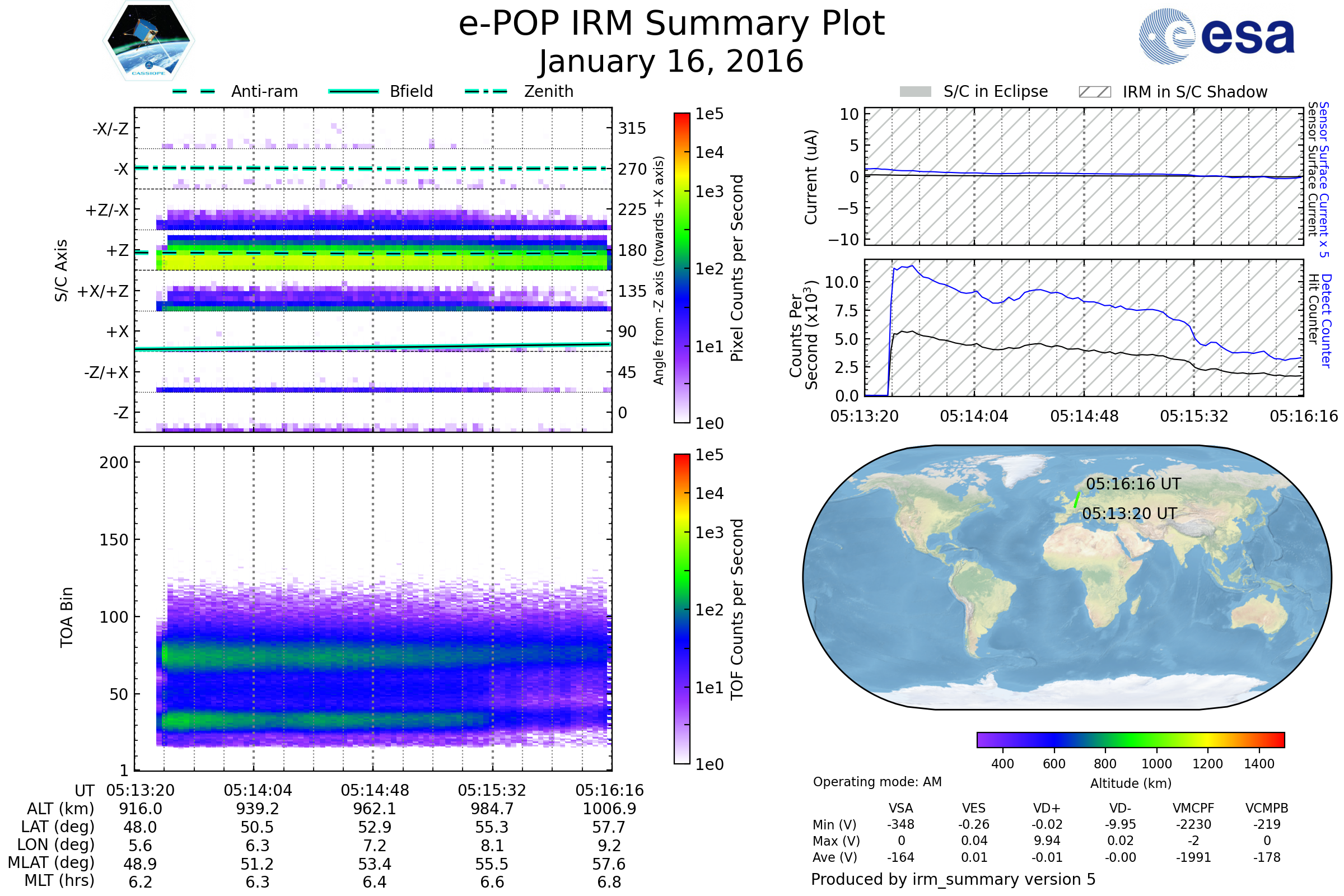Click the VMCPF column header in voltage table
Viewport: 1344px width, 896px height.
[x=1193, y=808]
